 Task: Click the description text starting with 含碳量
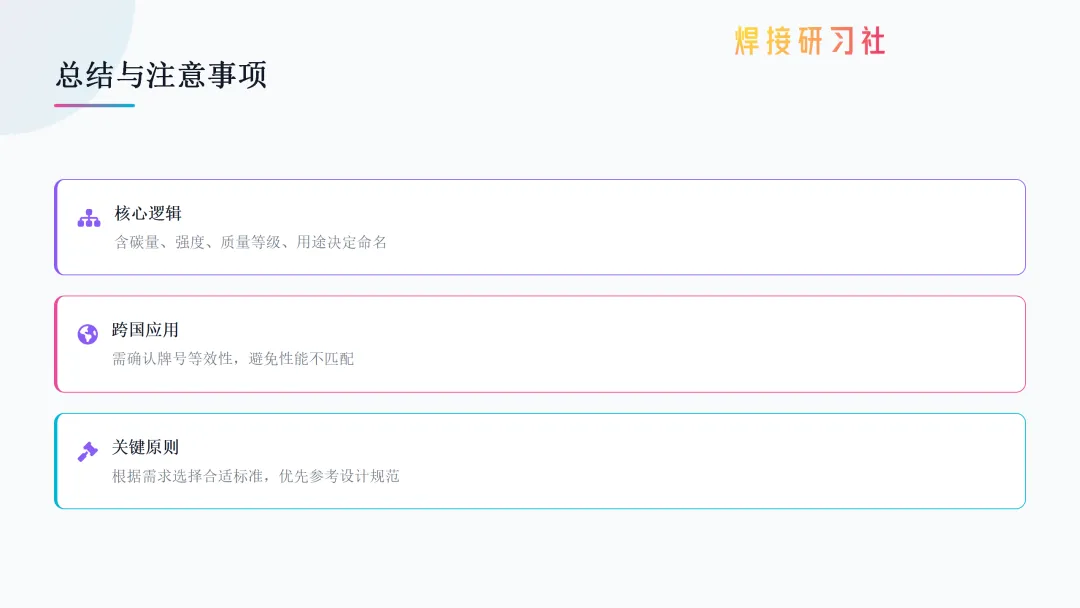point(250,242)
